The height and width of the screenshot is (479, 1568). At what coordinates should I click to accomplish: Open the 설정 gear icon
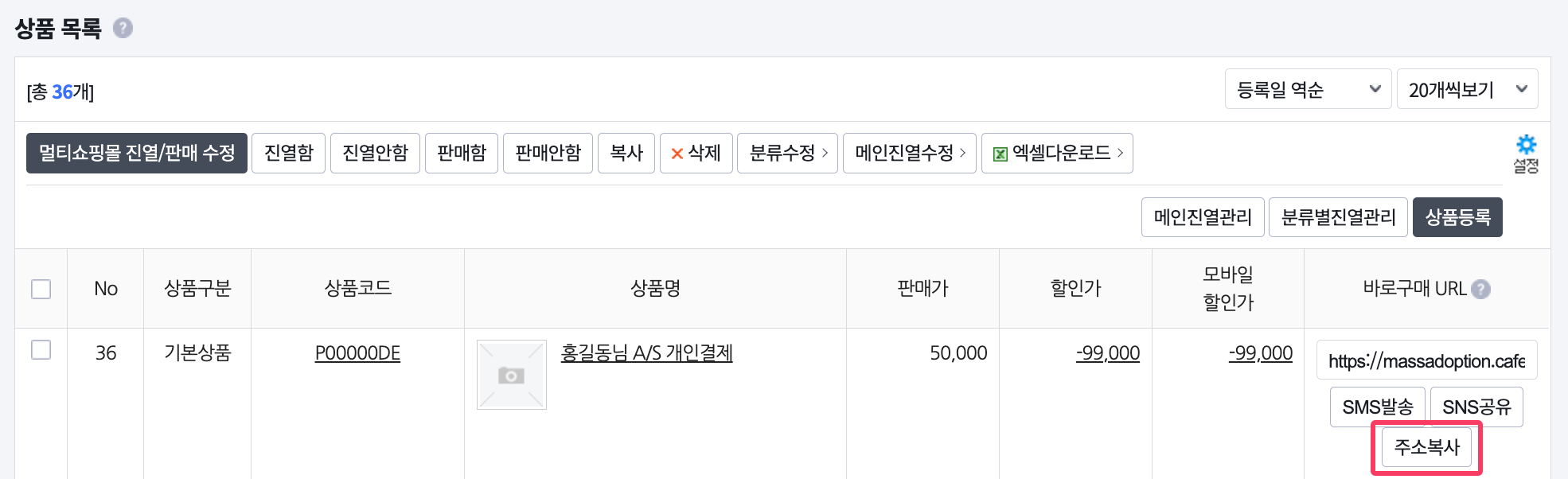click(x=1525, y=153)
